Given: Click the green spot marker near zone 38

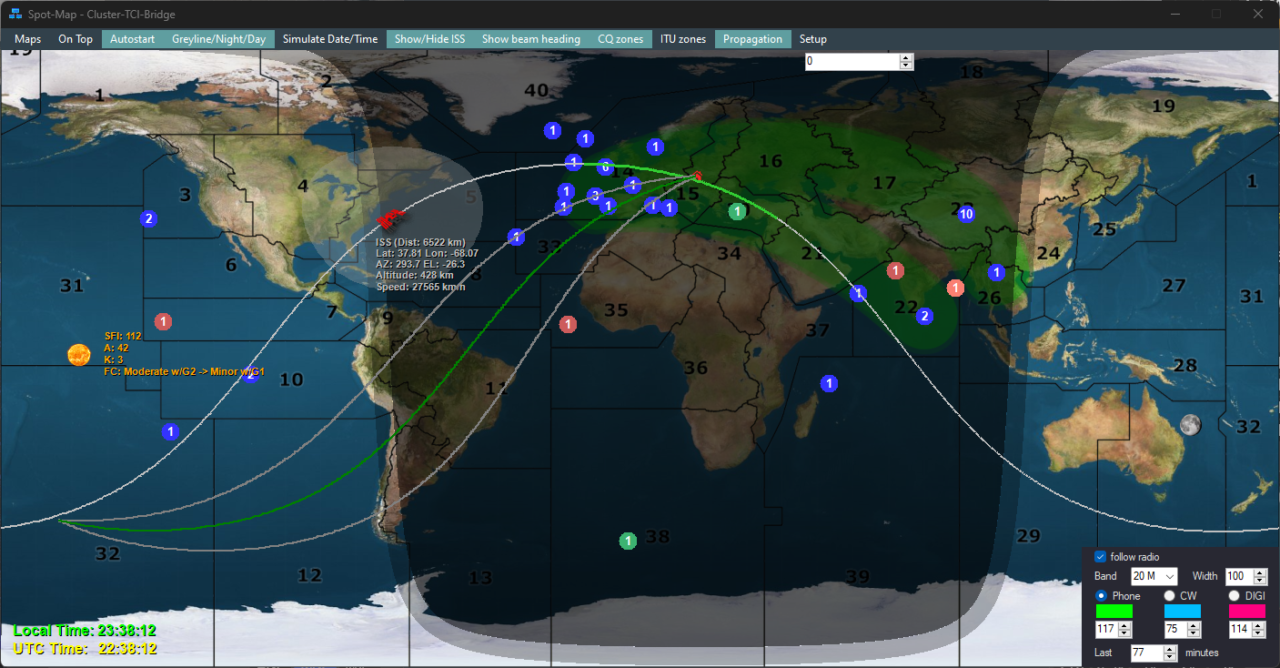Looking at the screenshot, I should (627, 541).
